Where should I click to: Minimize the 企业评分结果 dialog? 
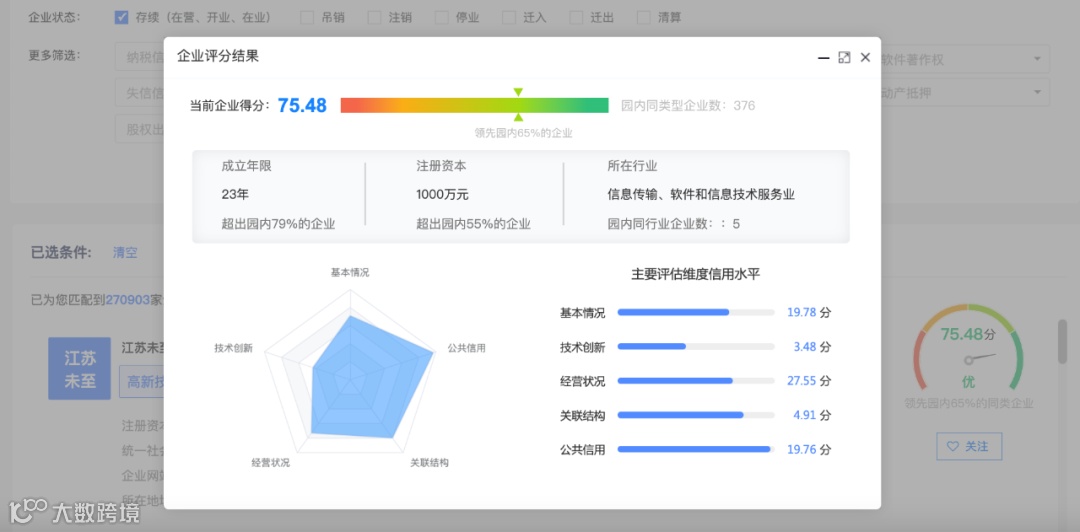point(823,58)
